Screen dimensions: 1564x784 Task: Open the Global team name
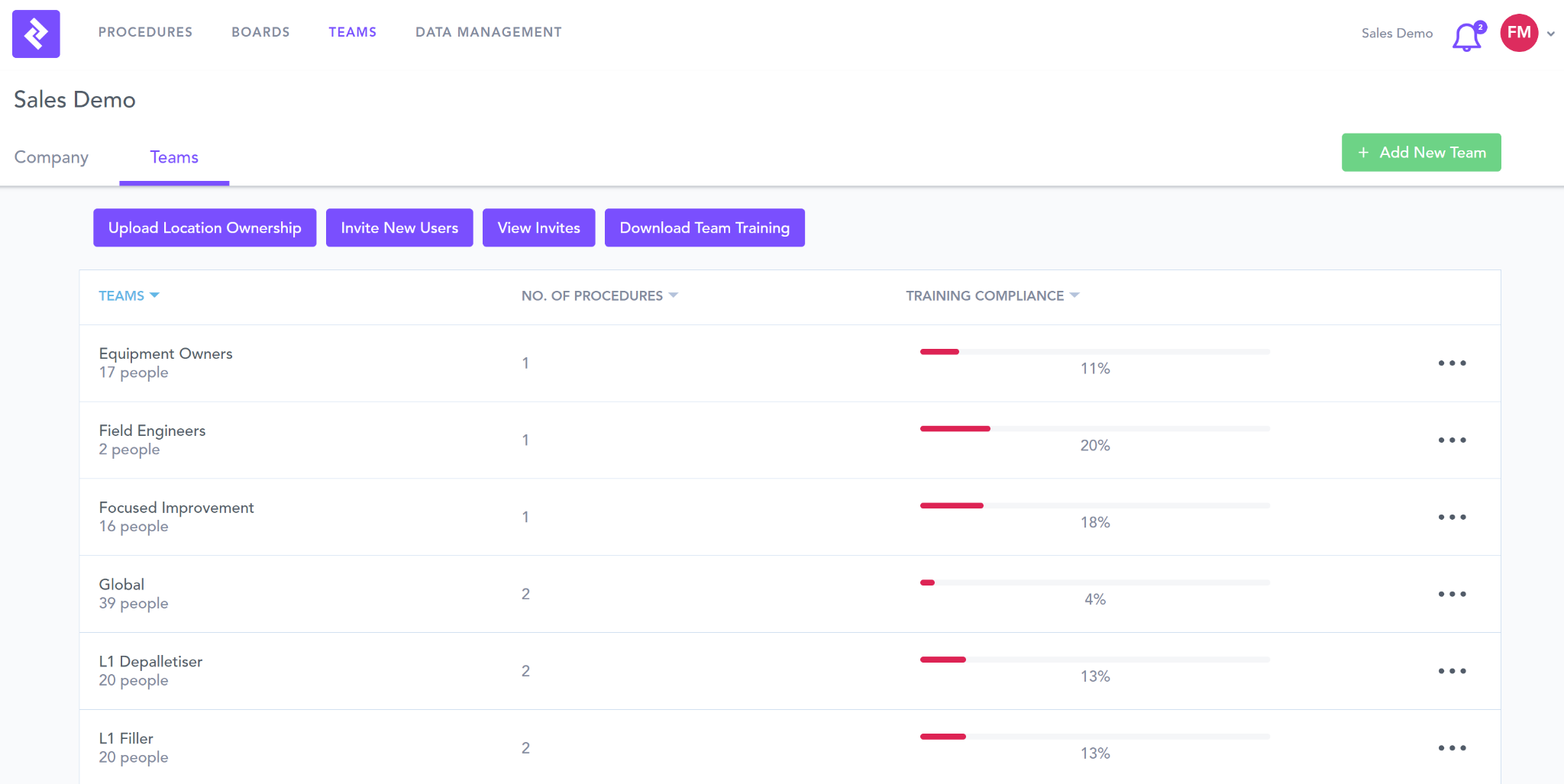pos(121,584)
